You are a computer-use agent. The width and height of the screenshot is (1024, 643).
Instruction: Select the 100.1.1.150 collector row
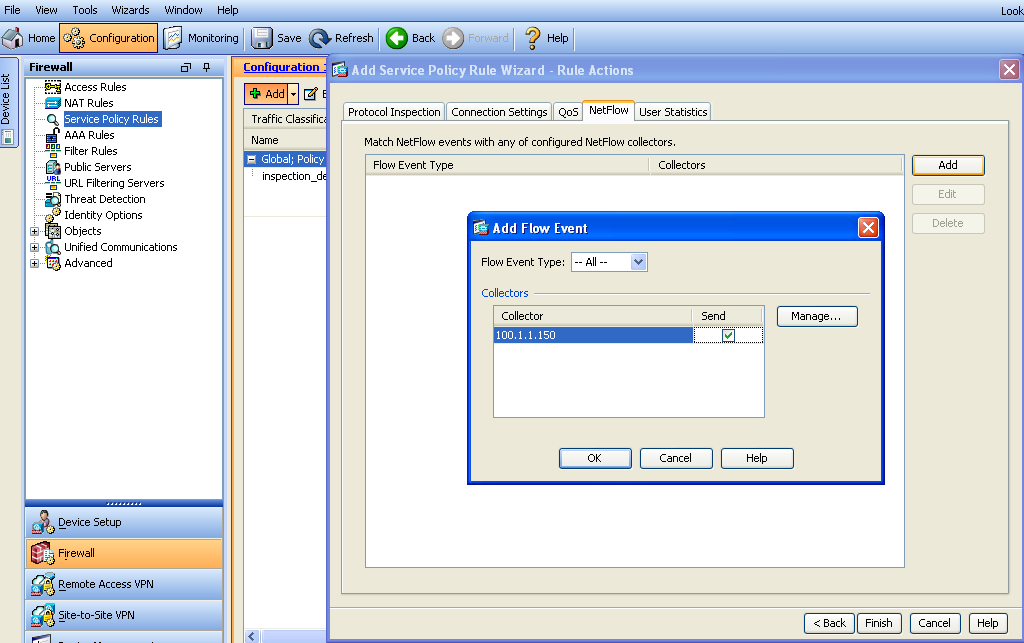(x=590, y=335)
